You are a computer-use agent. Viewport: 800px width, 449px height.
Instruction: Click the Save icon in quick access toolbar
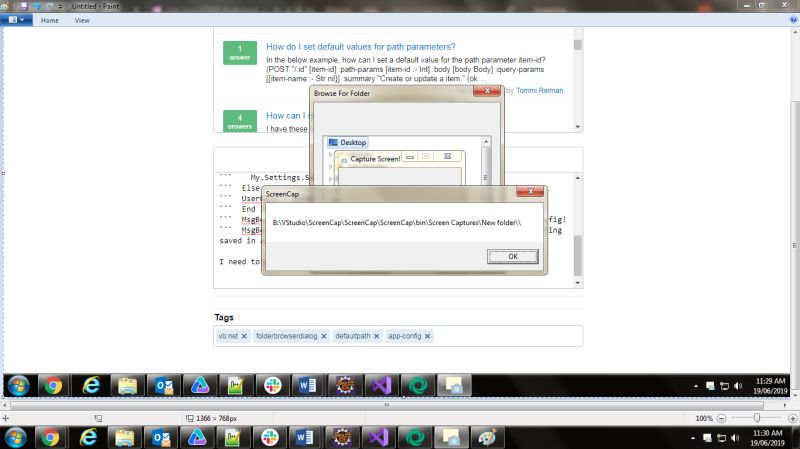[x=23, y=6]
